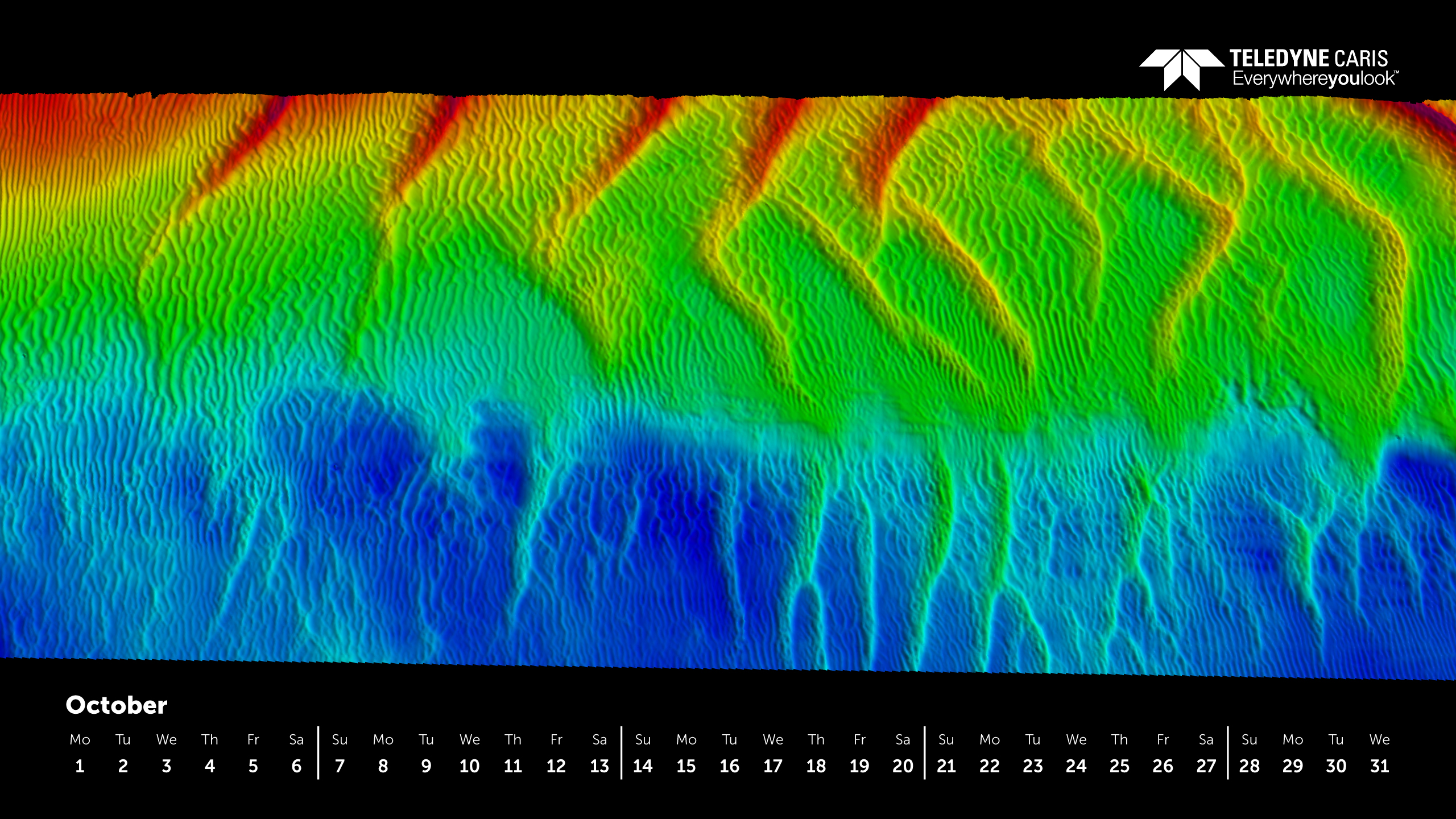The height and width of the screenshot is (819, 1456).
Task: Select date 18 on the calendar
Action: 816,766
